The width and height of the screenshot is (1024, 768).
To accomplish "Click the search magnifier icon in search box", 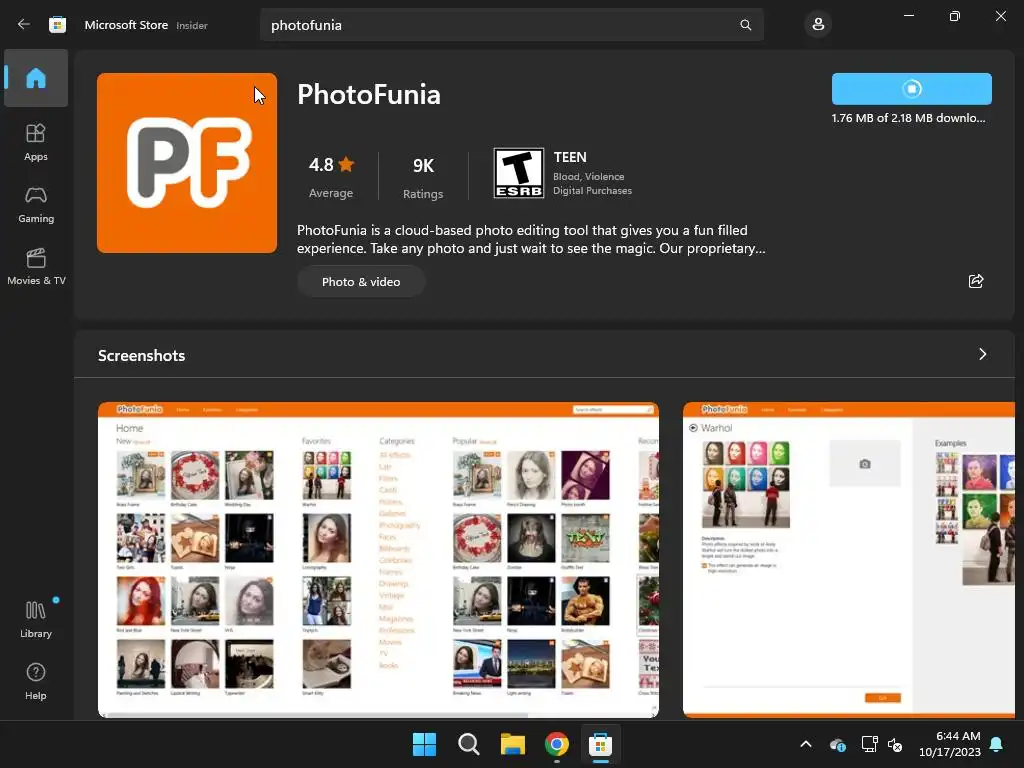I will [x=746, y=25].
